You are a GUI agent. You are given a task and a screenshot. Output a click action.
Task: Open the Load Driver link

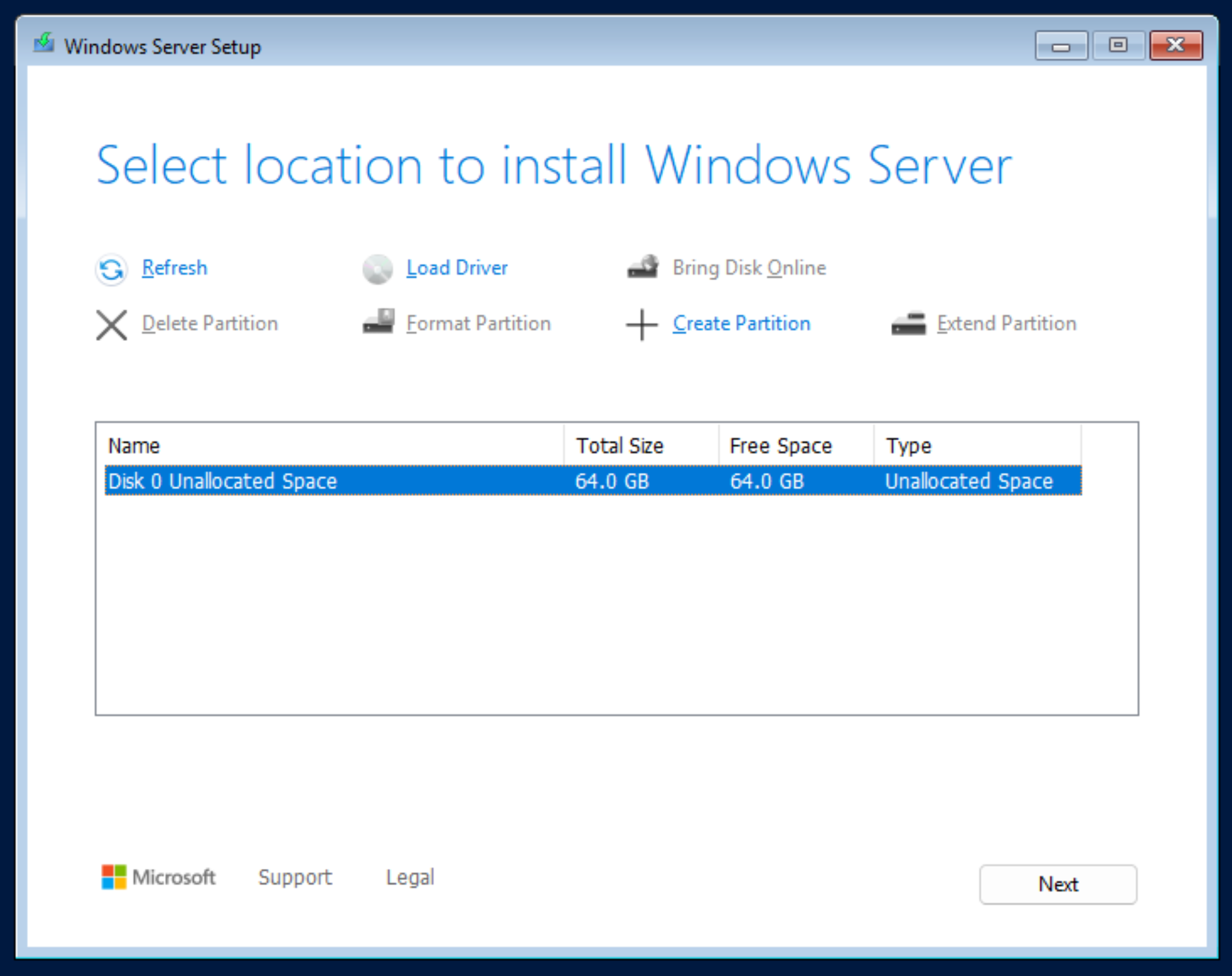pyautogui.click(x=457, y=267)
